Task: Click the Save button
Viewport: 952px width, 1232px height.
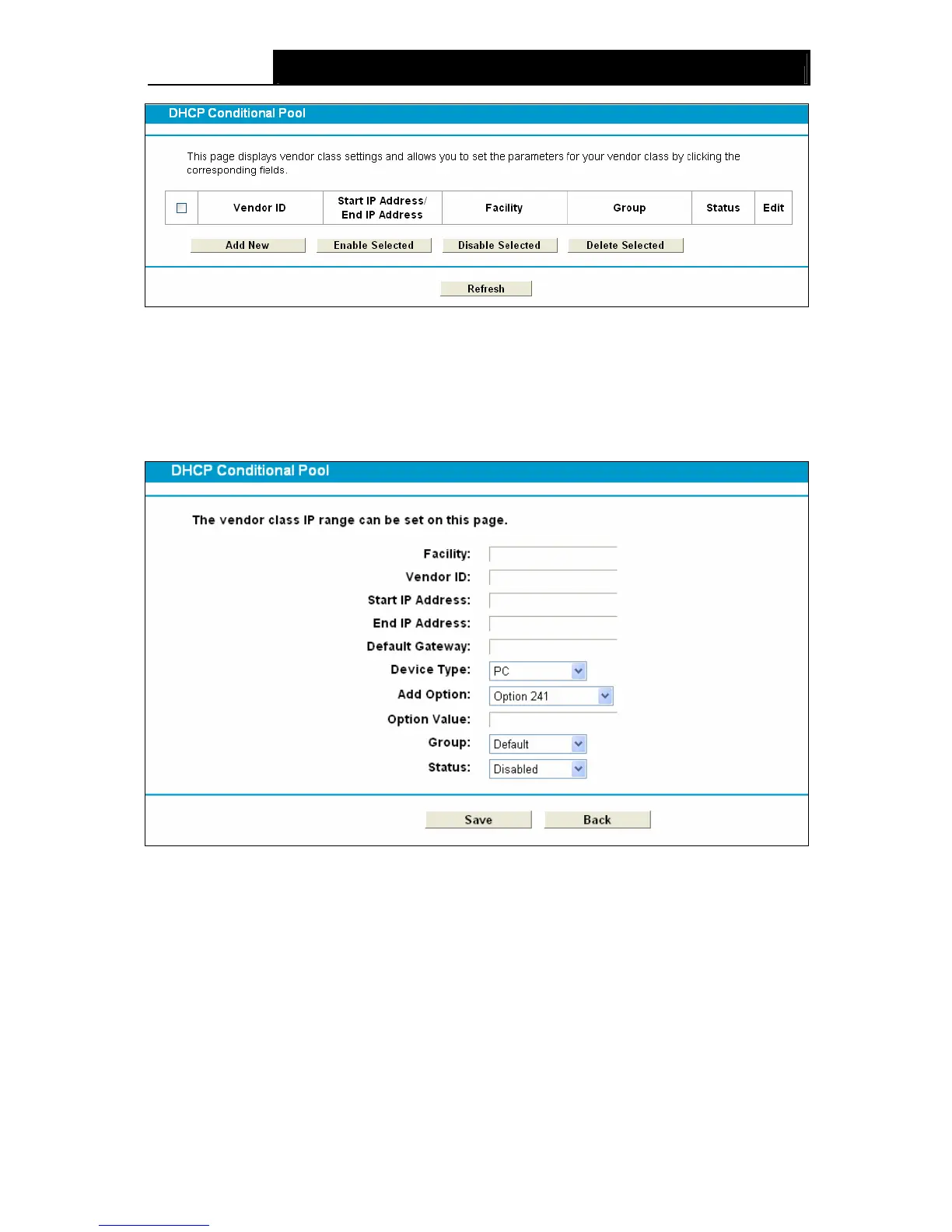Action: 478,820
